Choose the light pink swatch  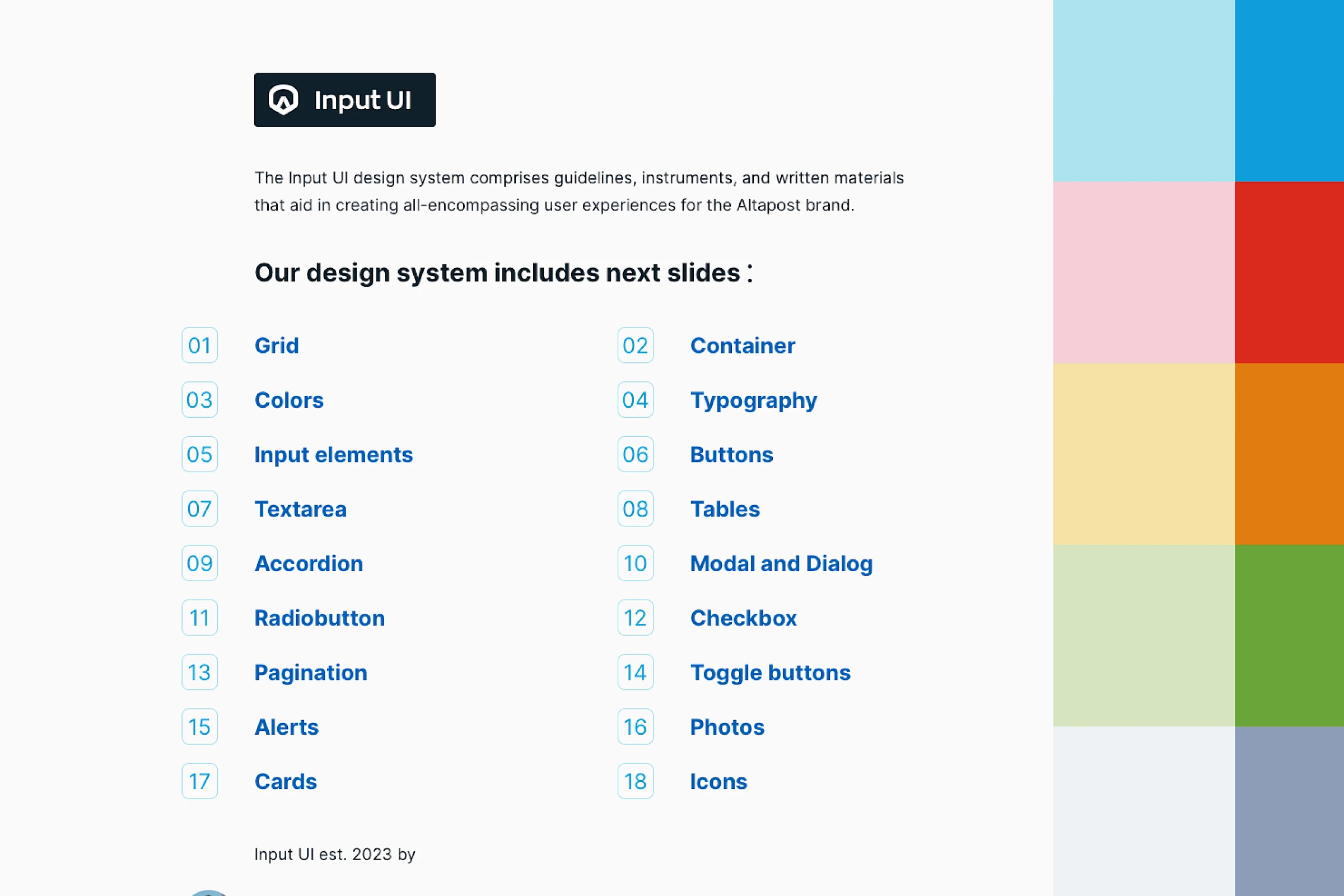[1144, 273]
